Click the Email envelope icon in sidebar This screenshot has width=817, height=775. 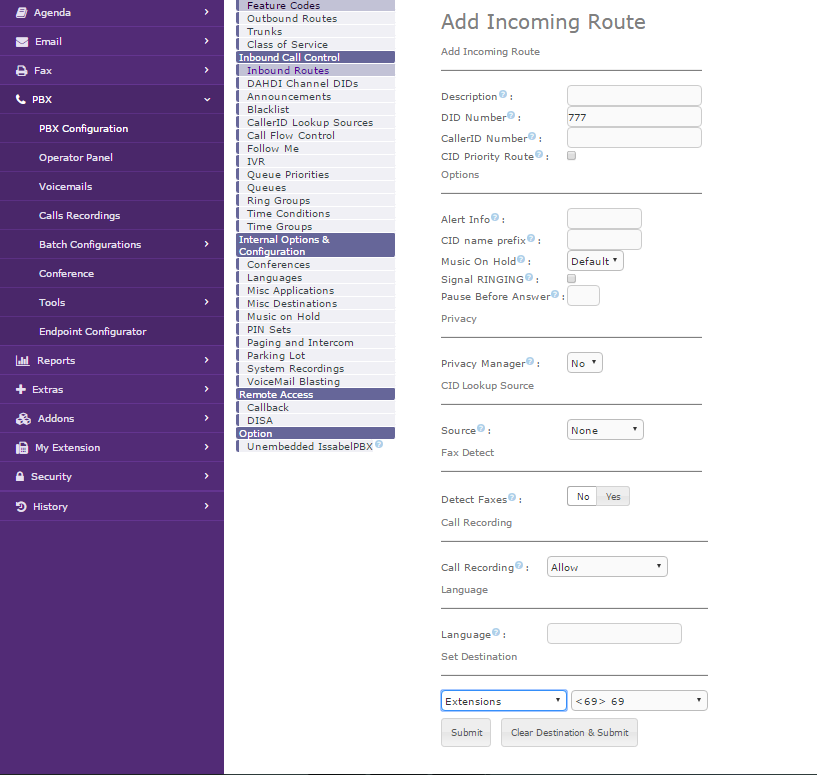[21, 42]
